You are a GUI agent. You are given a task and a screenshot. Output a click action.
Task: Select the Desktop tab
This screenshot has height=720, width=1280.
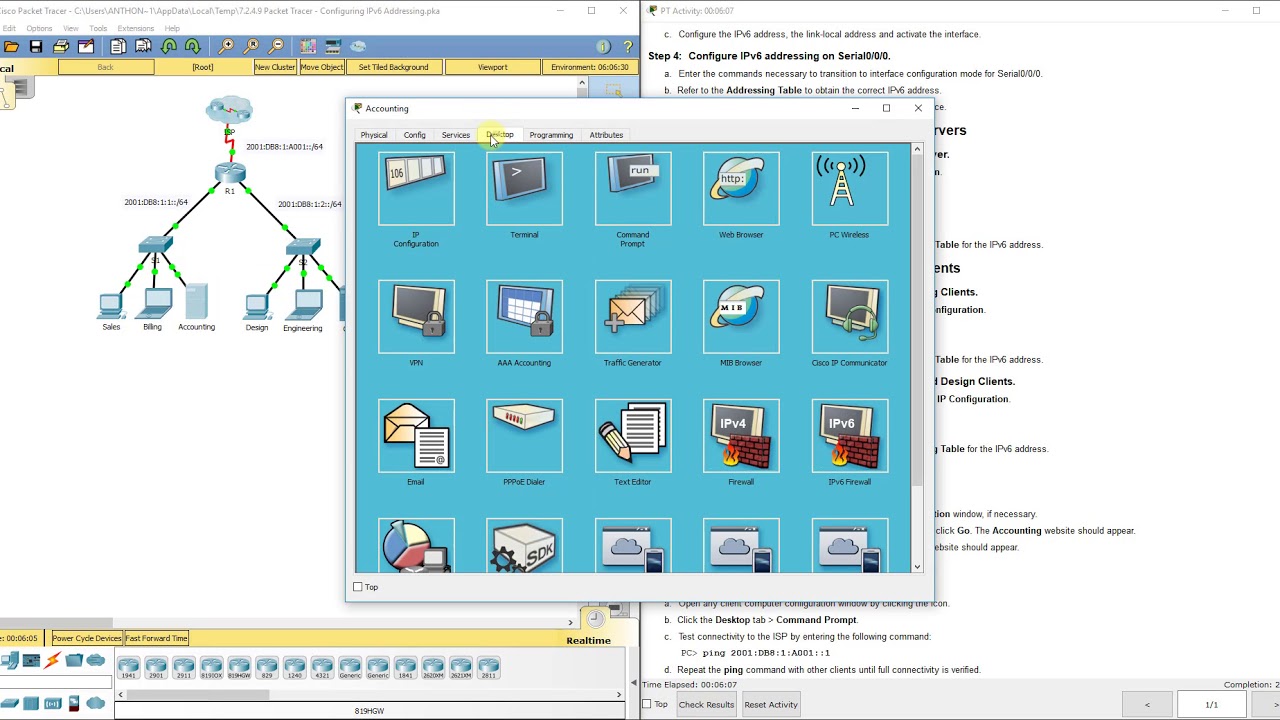tap(500, 135)
